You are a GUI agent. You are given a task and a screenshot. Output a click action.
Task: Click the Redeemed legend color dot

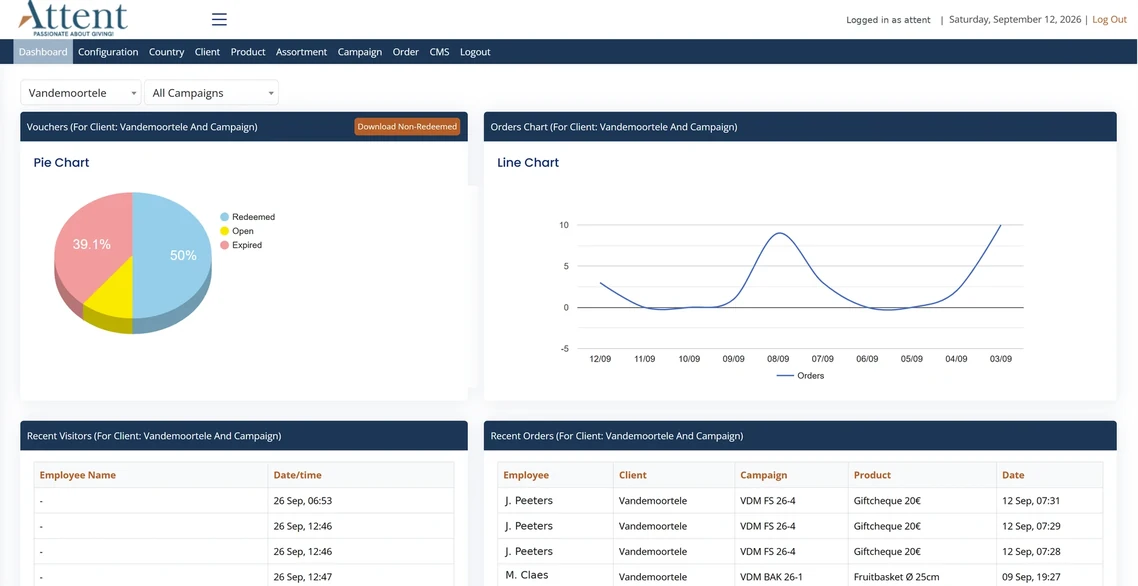(225, 216)
